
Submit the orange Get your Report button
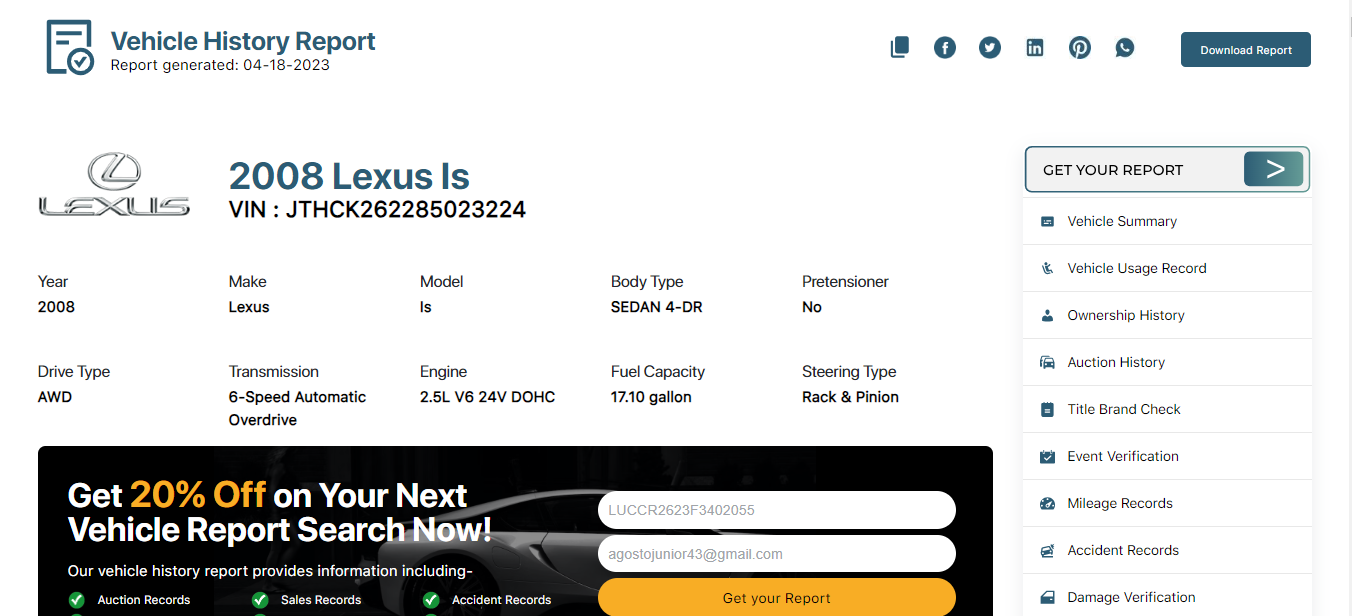tap(777, 597)
